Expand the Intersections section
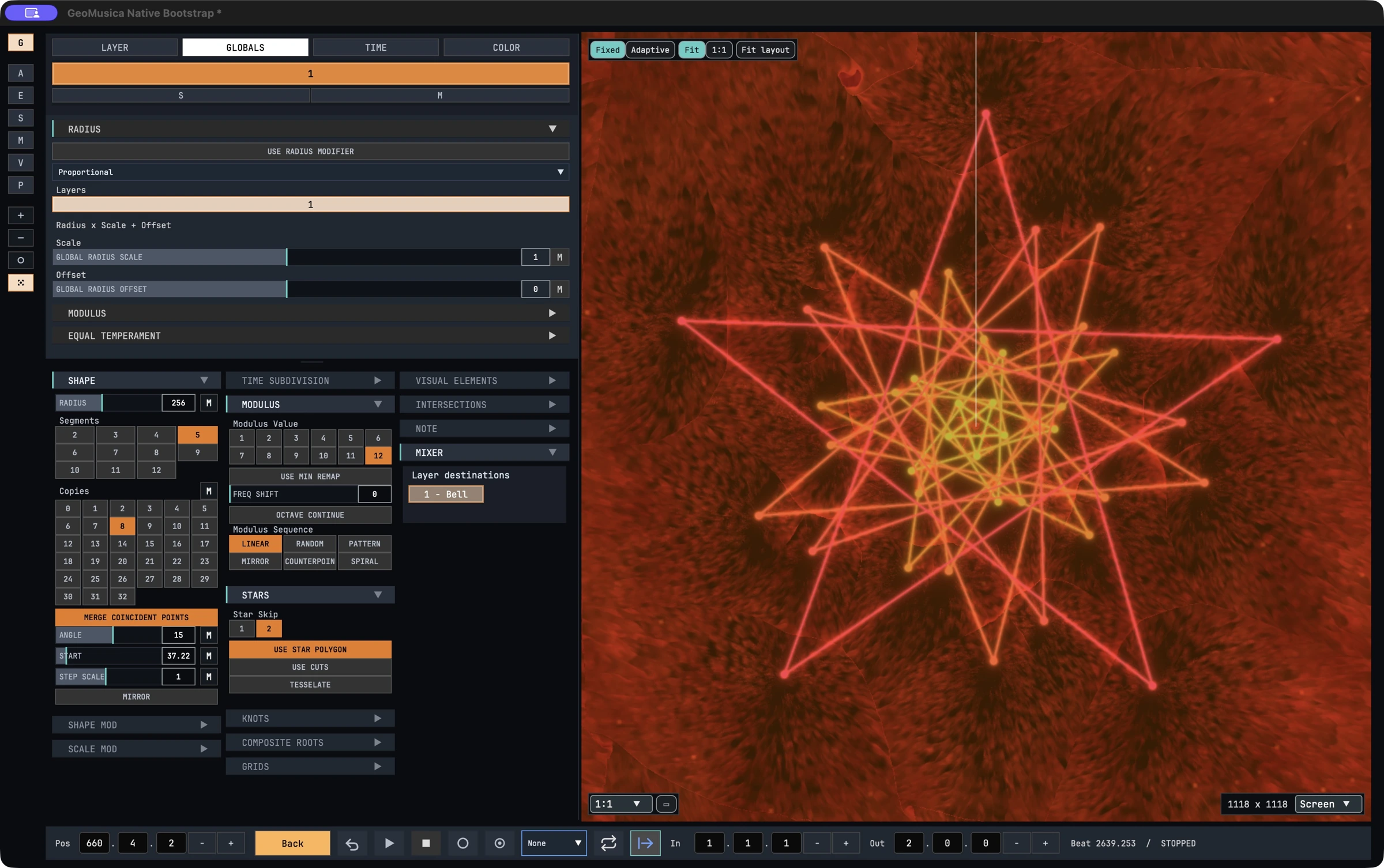 pos(484,405)
